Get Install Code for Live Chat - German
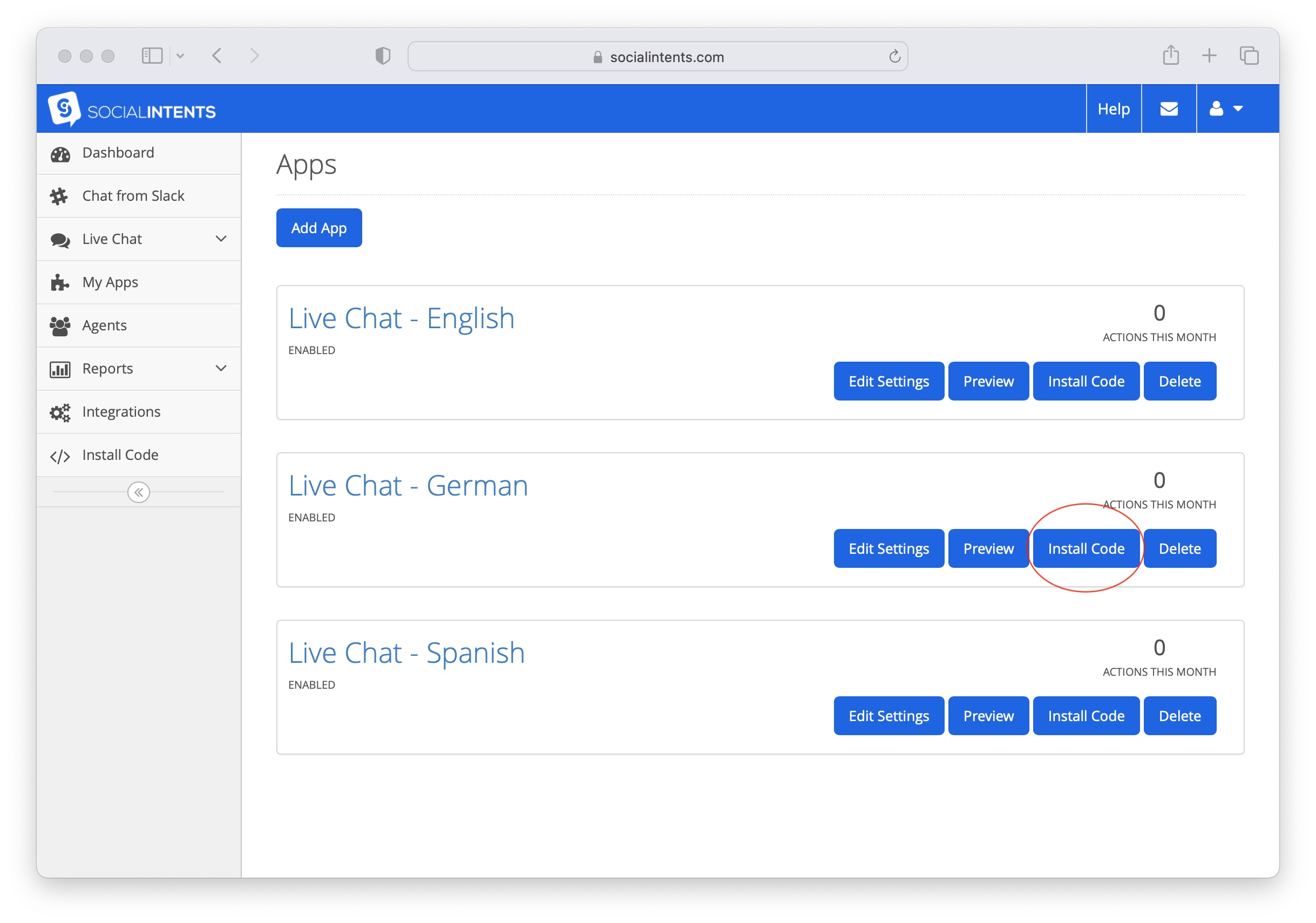 [1086, 548]
